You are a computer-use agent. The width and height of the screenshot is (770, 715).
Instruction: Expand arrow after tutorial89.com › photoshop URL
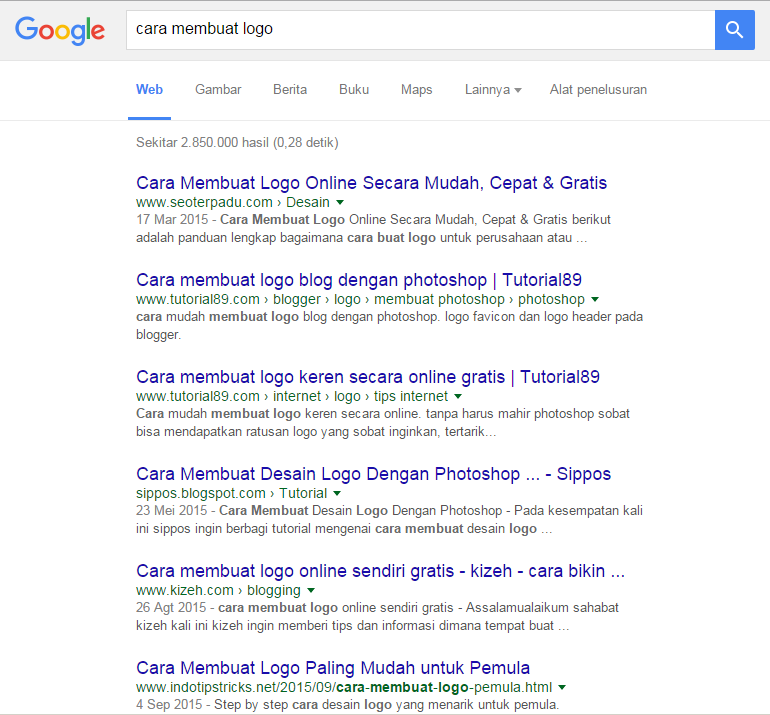595,300
